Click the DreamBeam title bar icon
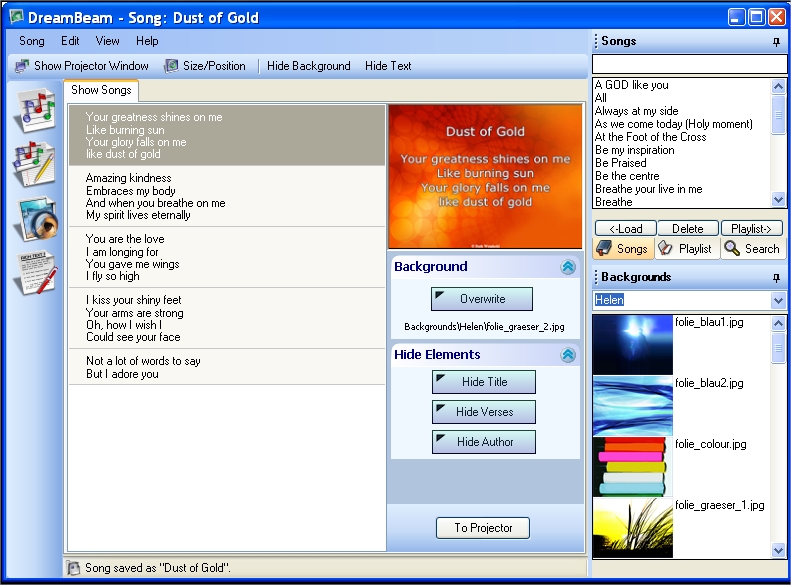 tap(16, 17)
